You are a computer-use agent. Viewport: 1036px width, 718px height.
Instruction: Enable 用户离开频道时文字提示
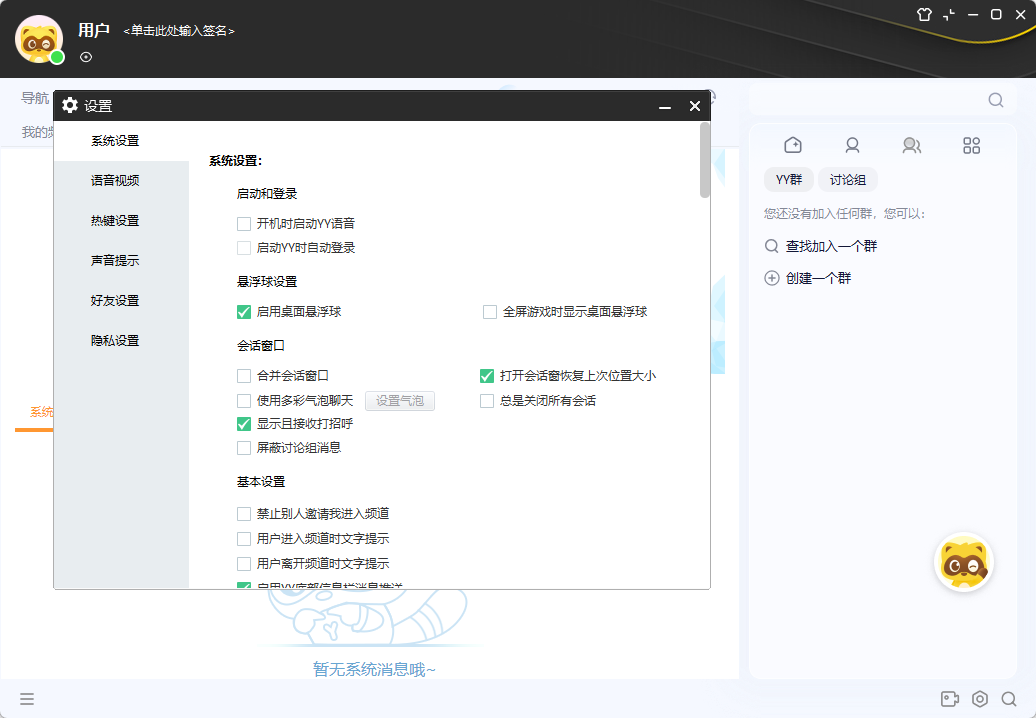click(244, 563)
